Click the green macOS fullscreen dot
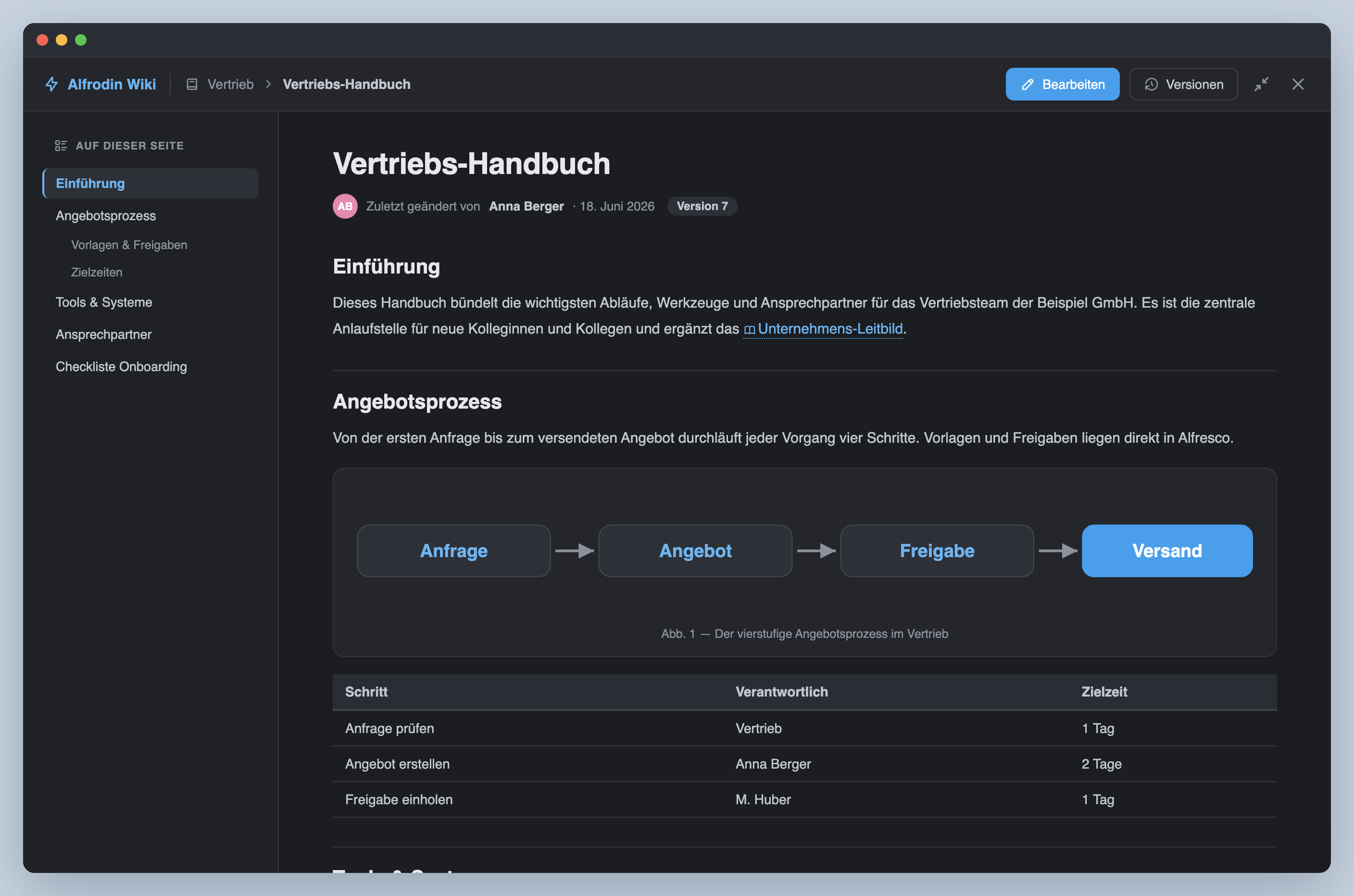Screen dimensions: 1354x896 click(x=81, y=39)
